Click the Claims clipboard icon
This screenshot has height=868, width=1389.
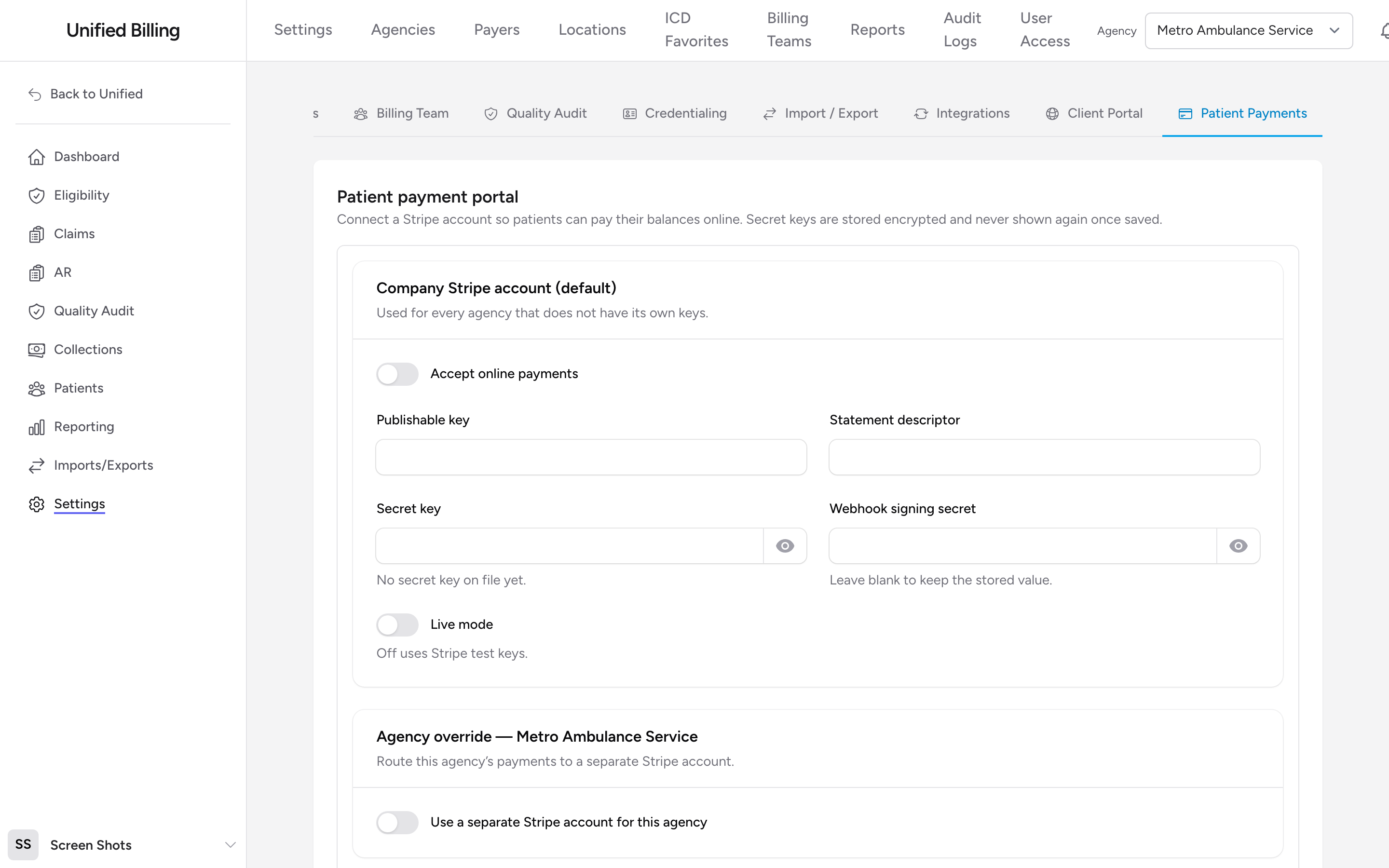[x=36, y=234]
